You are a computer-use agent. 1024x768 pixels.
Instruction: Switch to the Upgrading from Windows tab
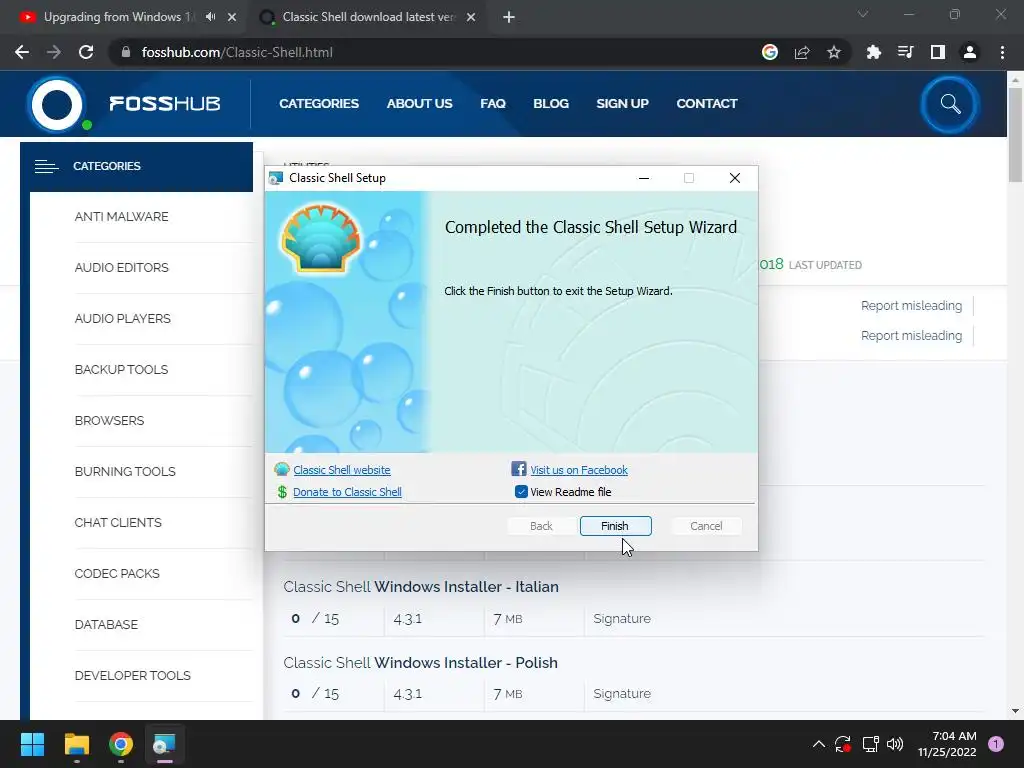119,17
